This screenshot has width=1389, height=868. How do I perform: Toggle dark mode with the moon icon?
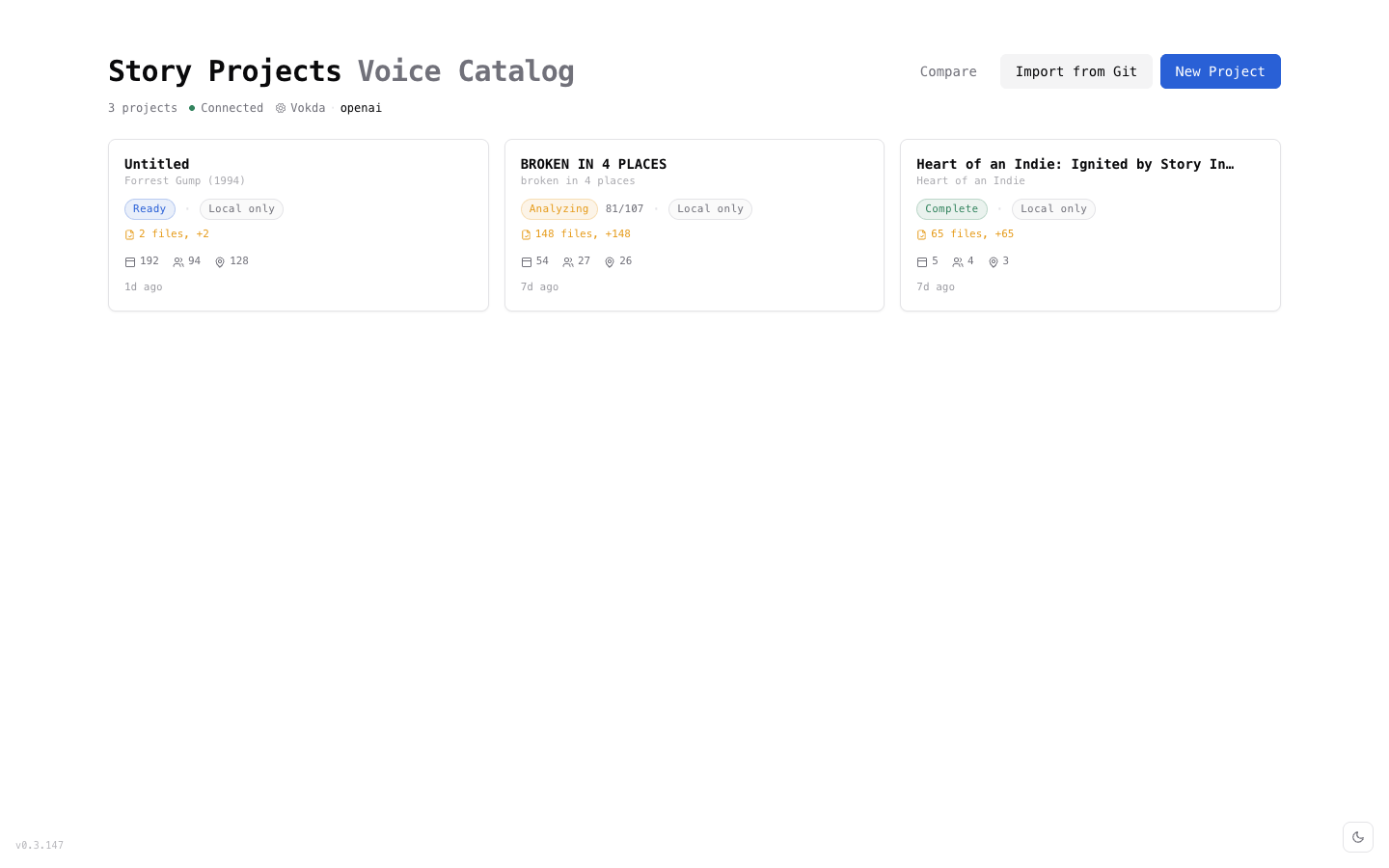(x=1358, y=837)
